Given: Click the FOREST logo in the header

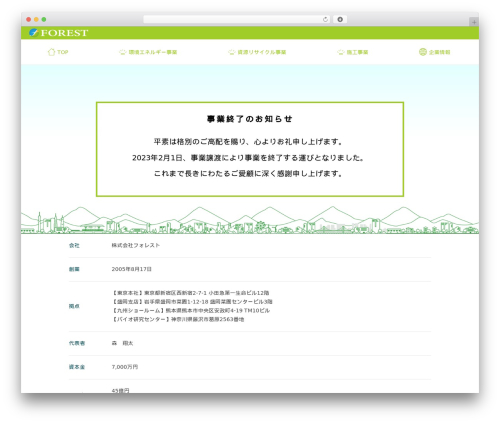Looking at the screenshot, I should [x=58, y=33].
